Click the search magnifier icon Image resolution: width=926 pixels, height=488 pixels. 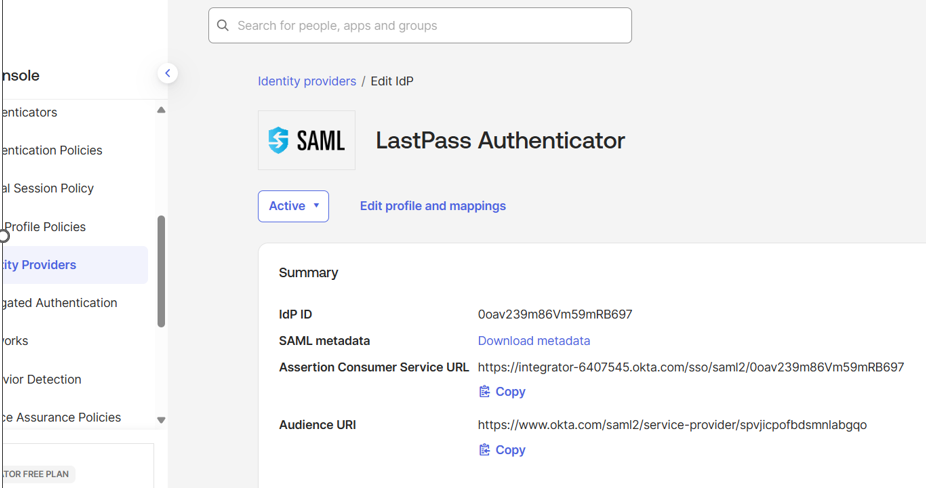(x=223, y=26)
